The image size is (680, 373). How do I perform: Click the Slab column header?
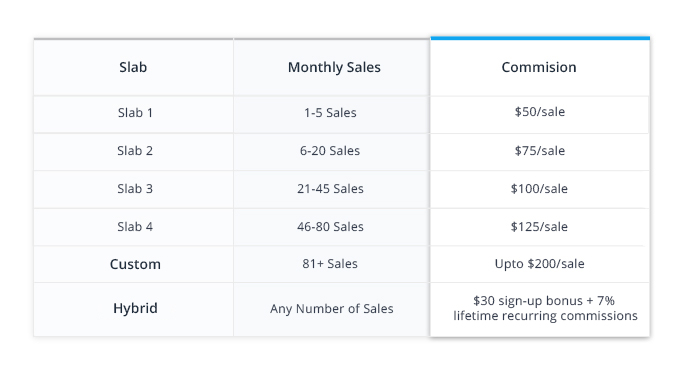(133, 67)
